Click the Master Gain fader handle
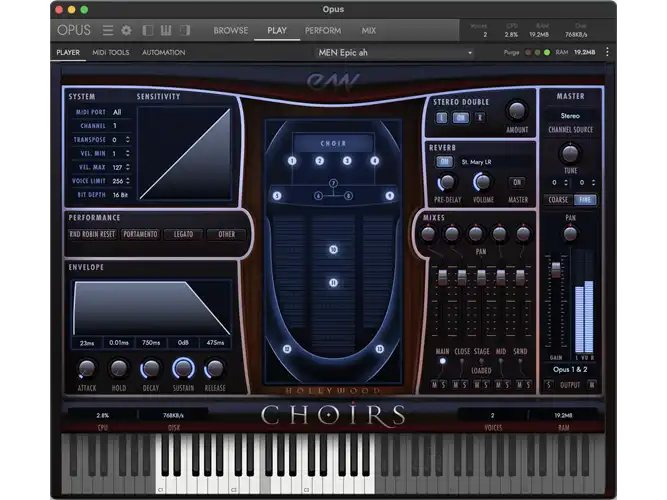The width and height of the screenshot is (667, 500). [556, 269]
